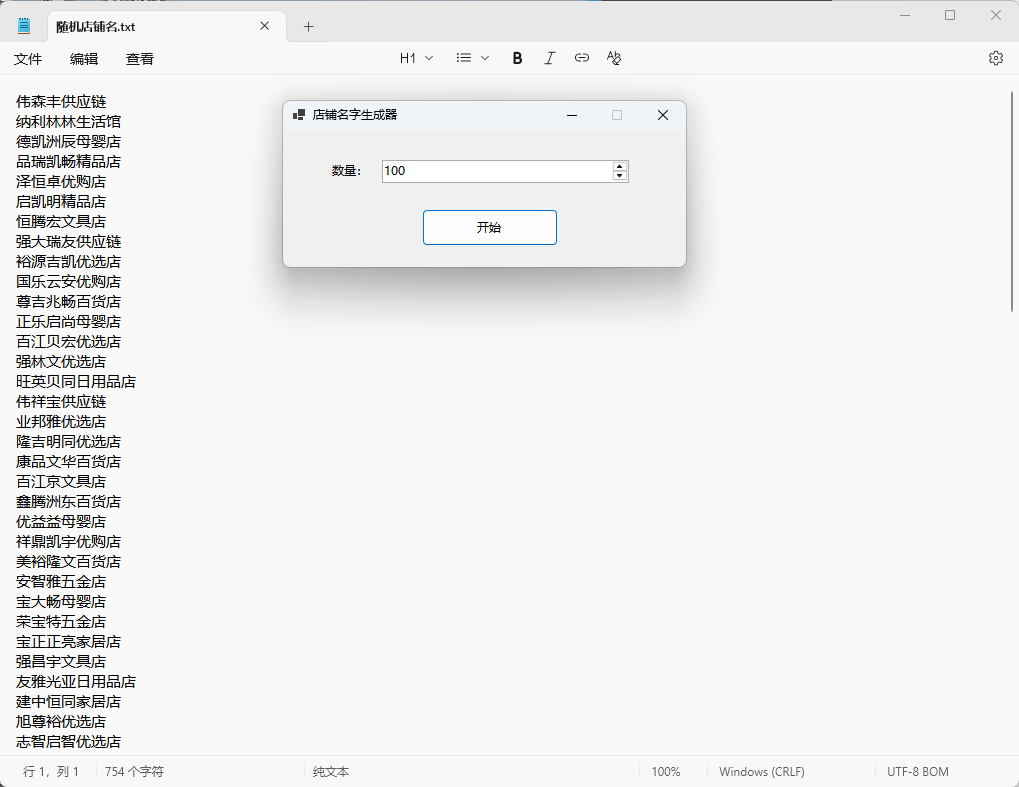Viewport: 1019px width, 787px height.
Task: Toggle italic formatting in the toolbar
Action: (x=549, y=58)
